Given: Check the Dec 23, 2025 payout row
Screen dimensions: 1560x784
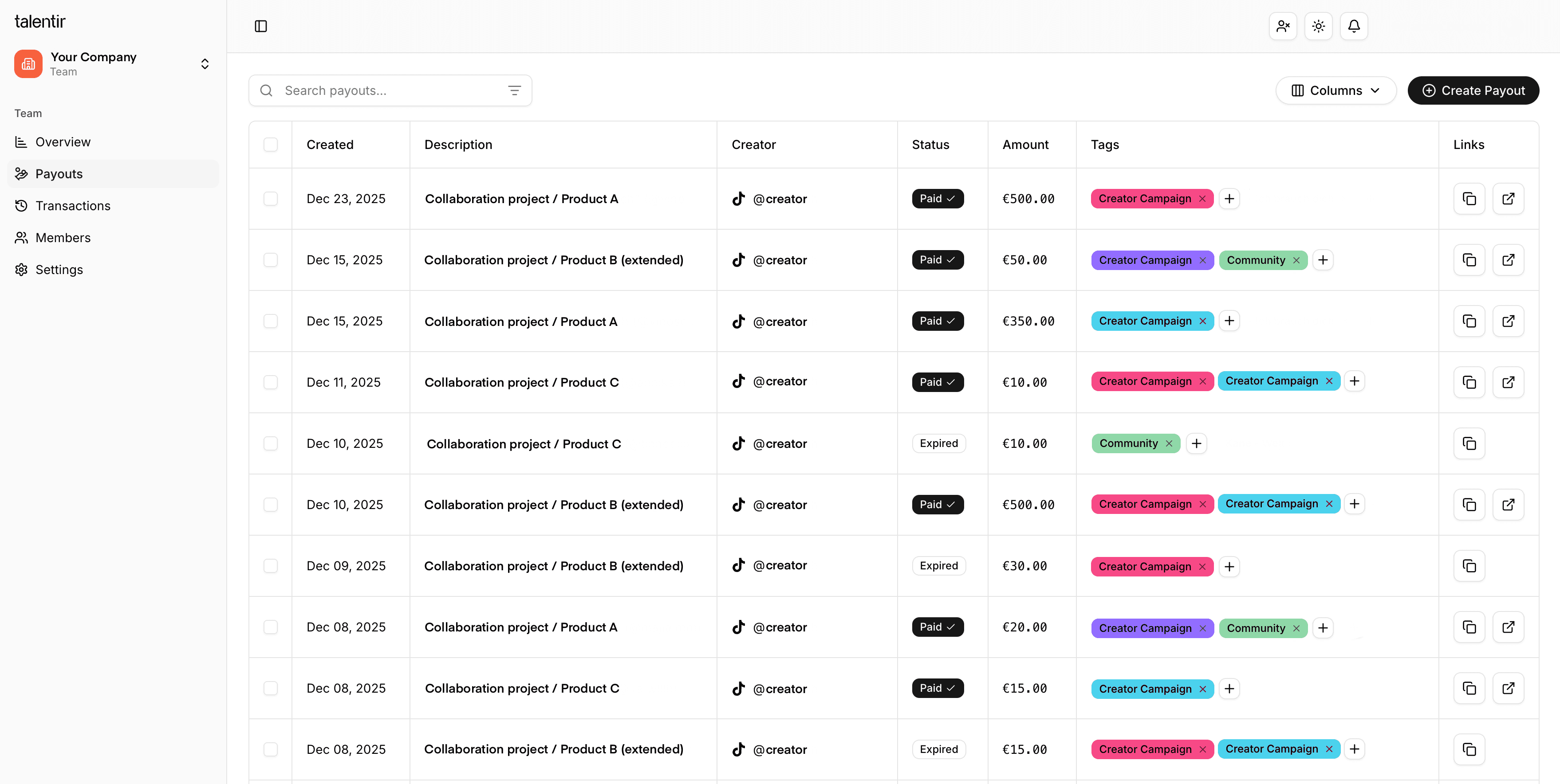Looking at the screenshot, I should tap(270, 199).
